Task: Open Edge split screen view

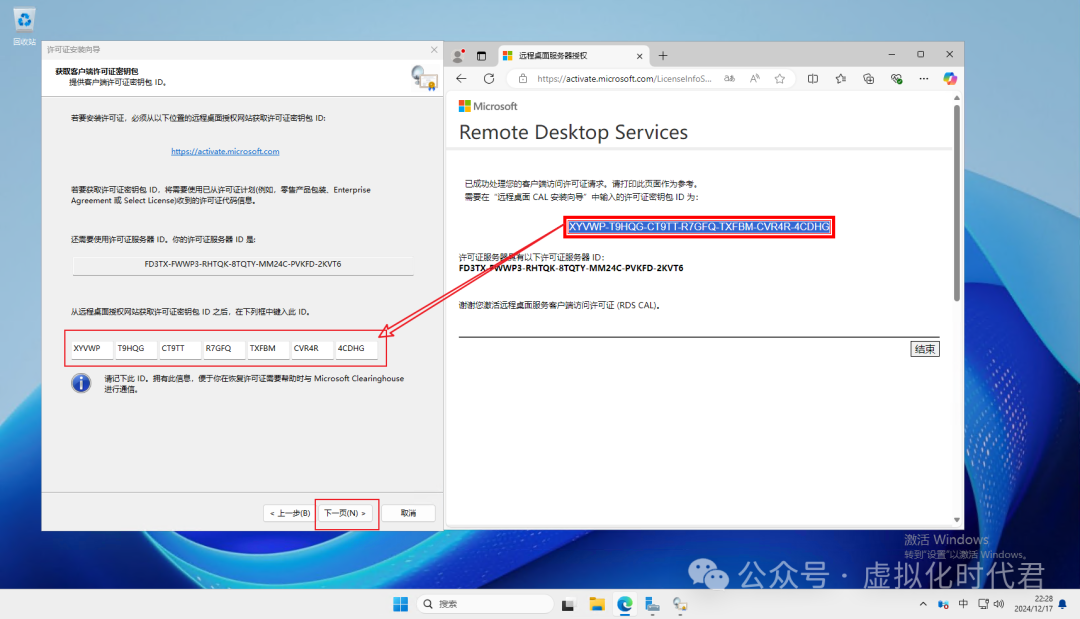Action: (813, 78)
